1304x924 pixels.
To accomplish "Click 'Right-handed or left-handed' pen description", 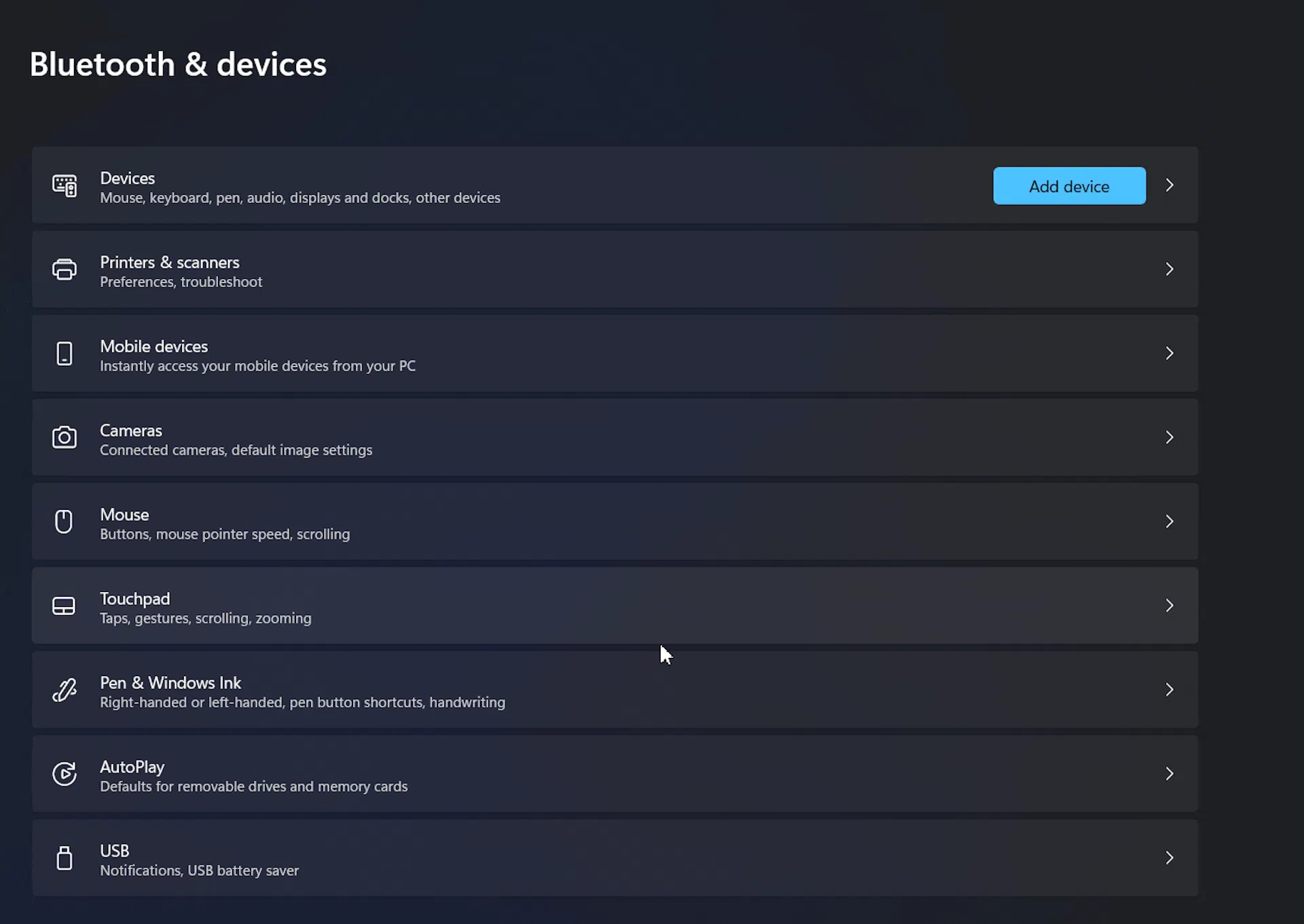I will [x=303, y=703].
